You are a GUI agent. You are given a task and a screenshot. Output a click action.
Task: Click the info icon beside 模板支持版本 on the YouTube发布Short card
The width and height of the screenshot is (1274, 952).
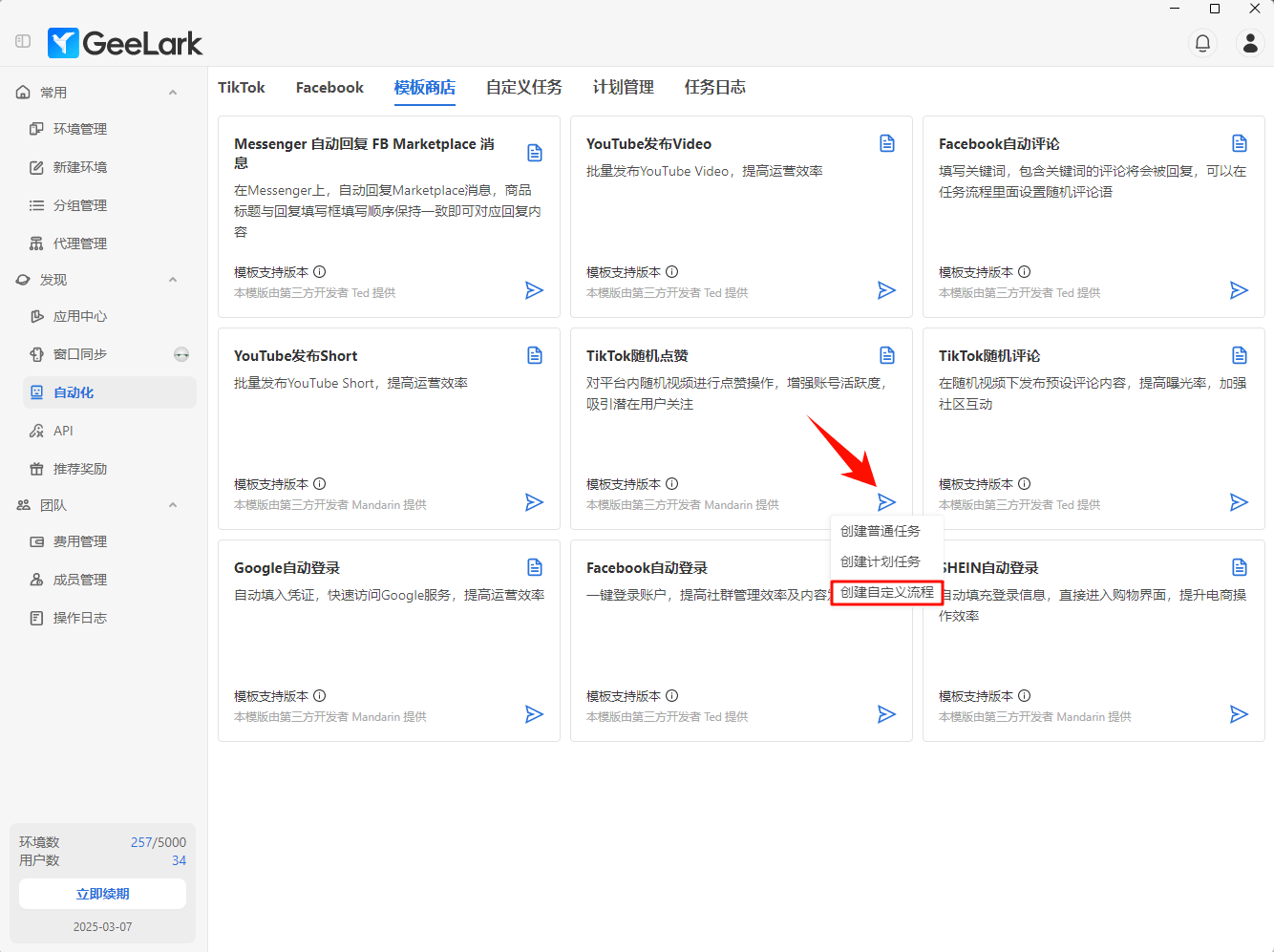click(x=320, y=484)
